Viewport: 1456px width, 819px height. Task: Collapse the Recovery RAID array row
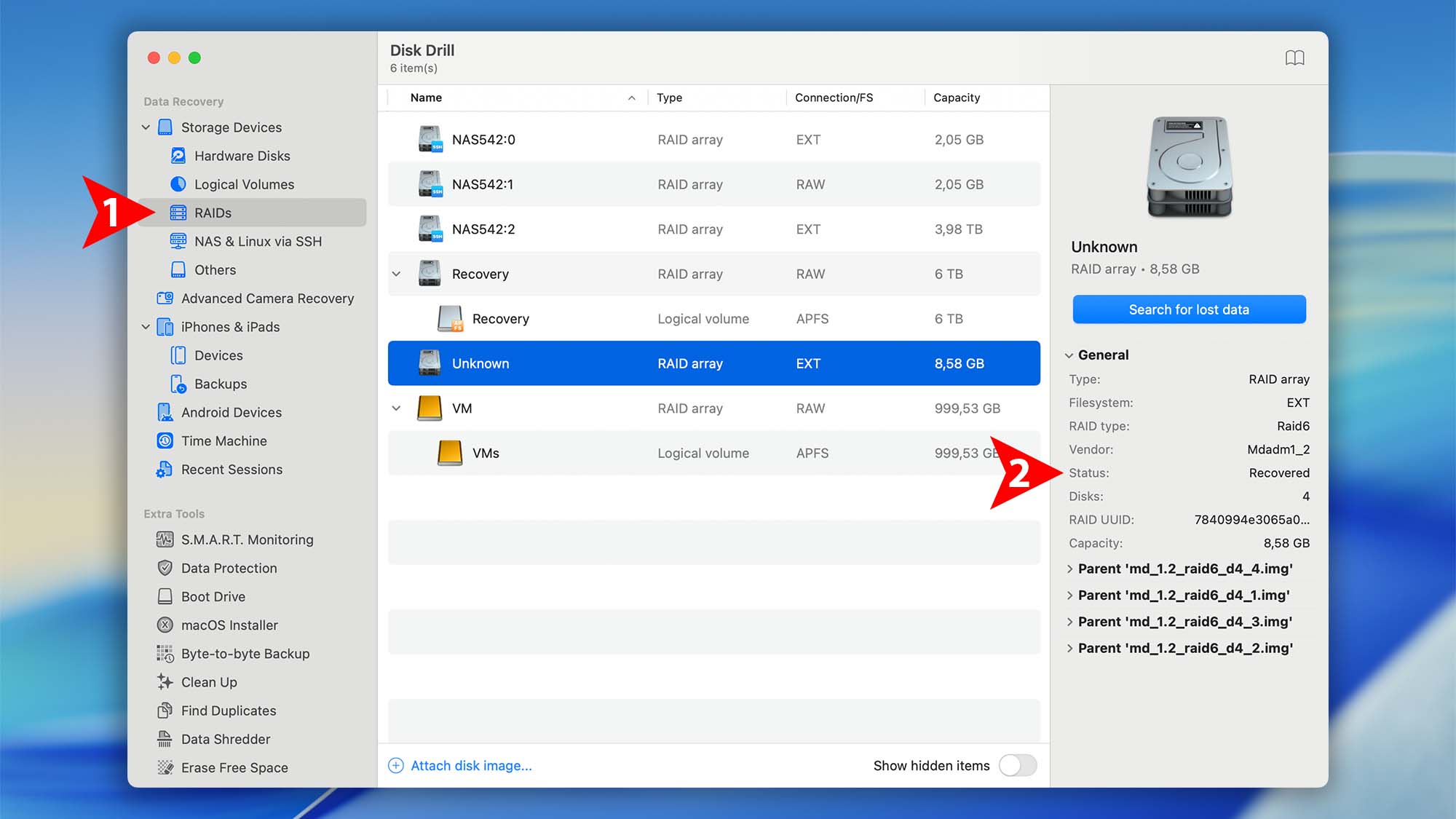tap(396, 274)
